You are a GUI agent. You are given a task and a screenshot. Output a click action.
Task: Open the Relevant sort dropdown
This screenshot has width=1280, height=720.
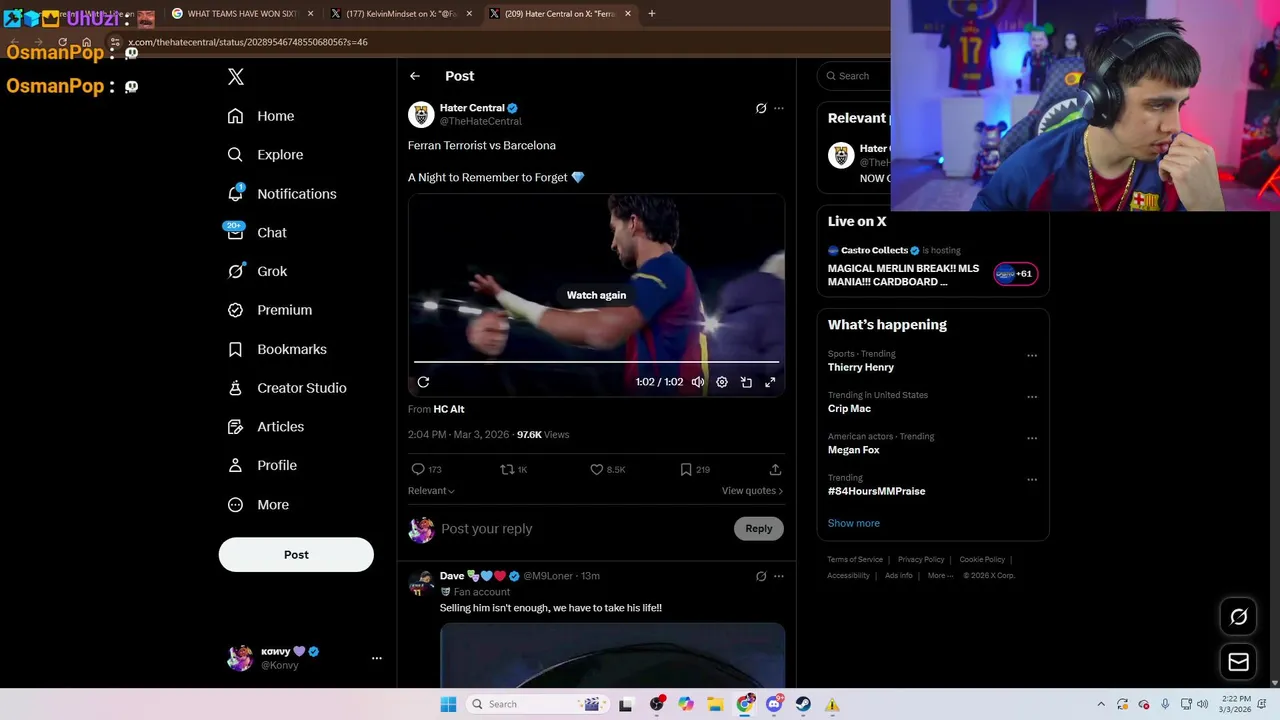[x=431, y=491]
